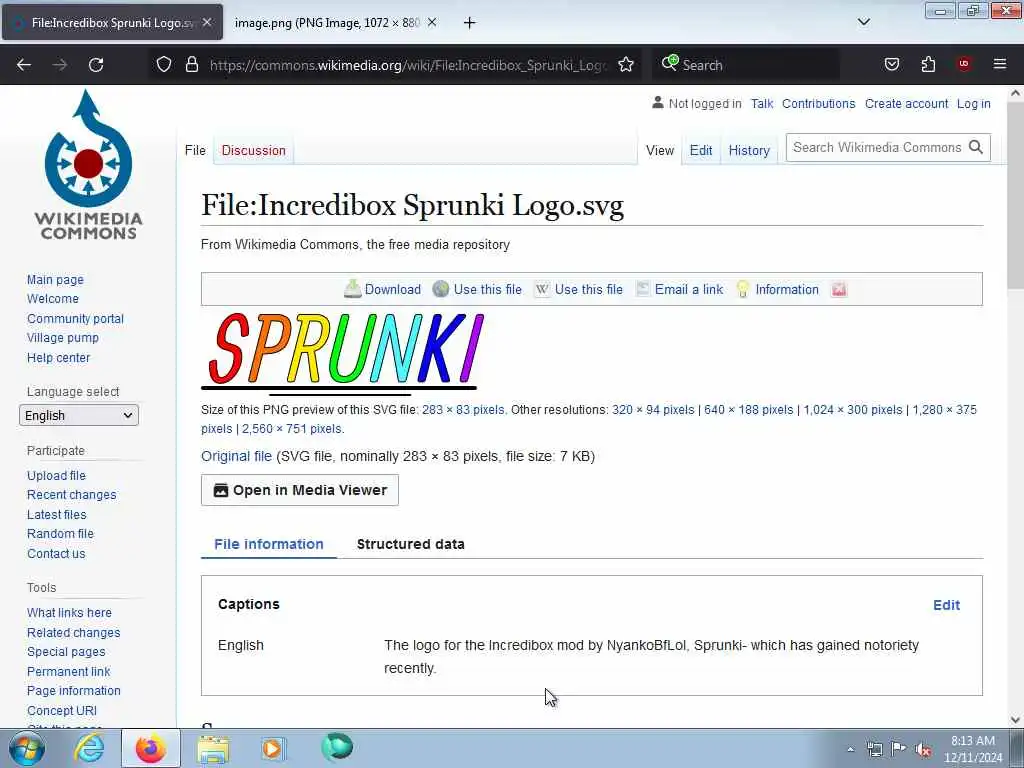
Task: Open Permanent link in Tools
Action: point(69,671)
